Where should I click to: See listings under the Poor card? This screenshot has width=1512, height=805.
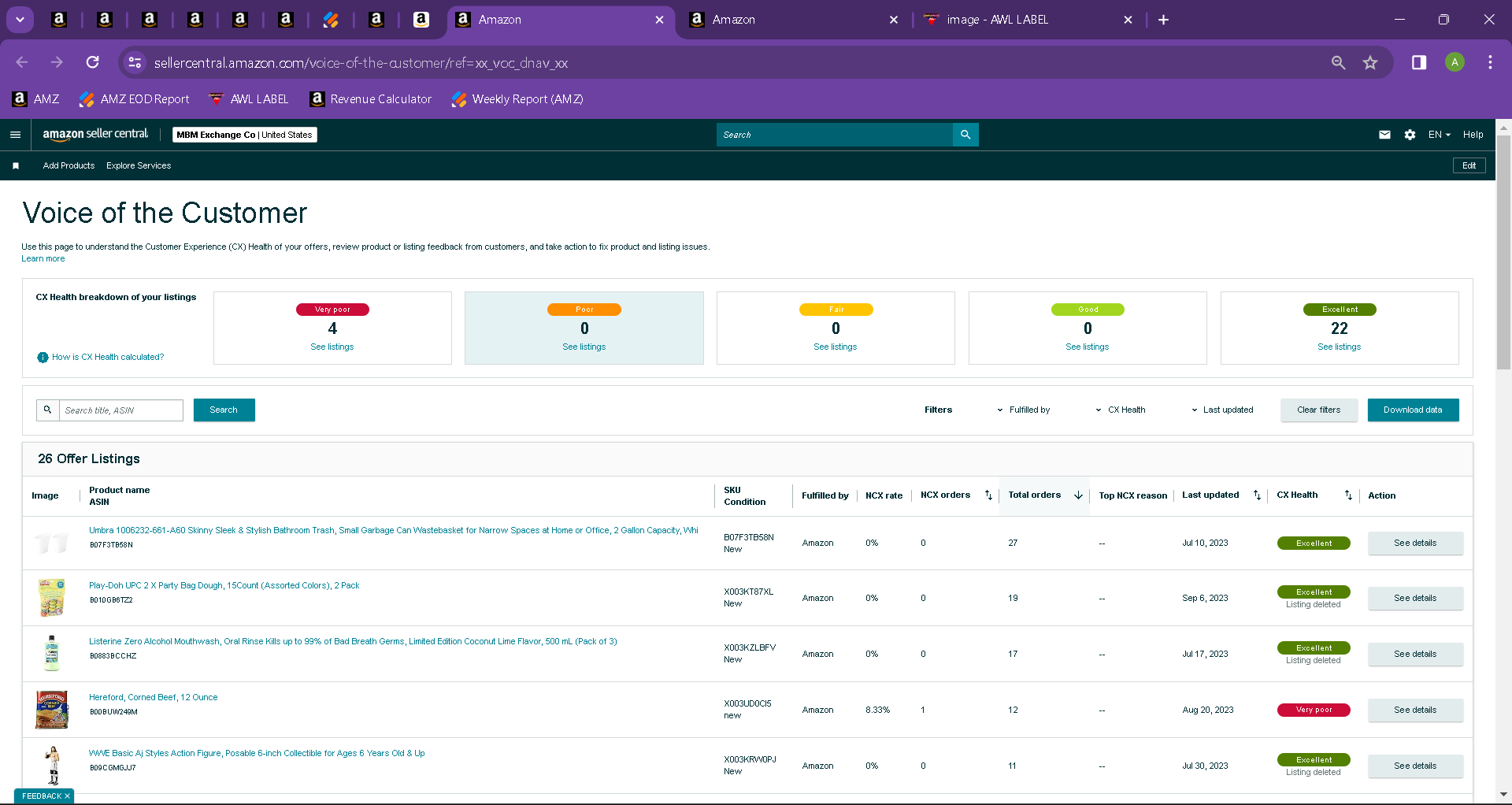(584, 347)
